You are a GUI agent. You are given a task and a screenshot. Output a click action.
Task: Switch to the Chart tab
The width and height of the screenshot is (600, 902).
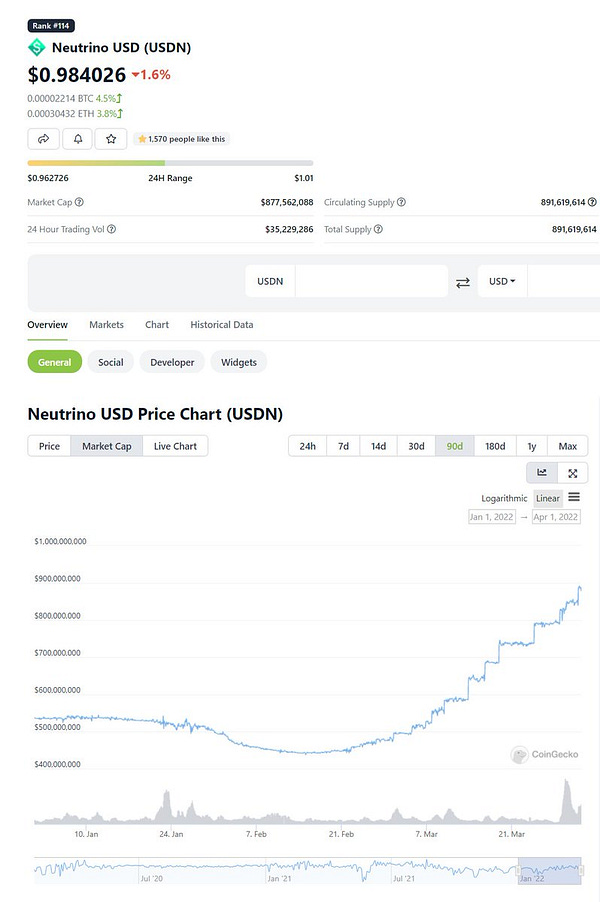pos(157,324)
